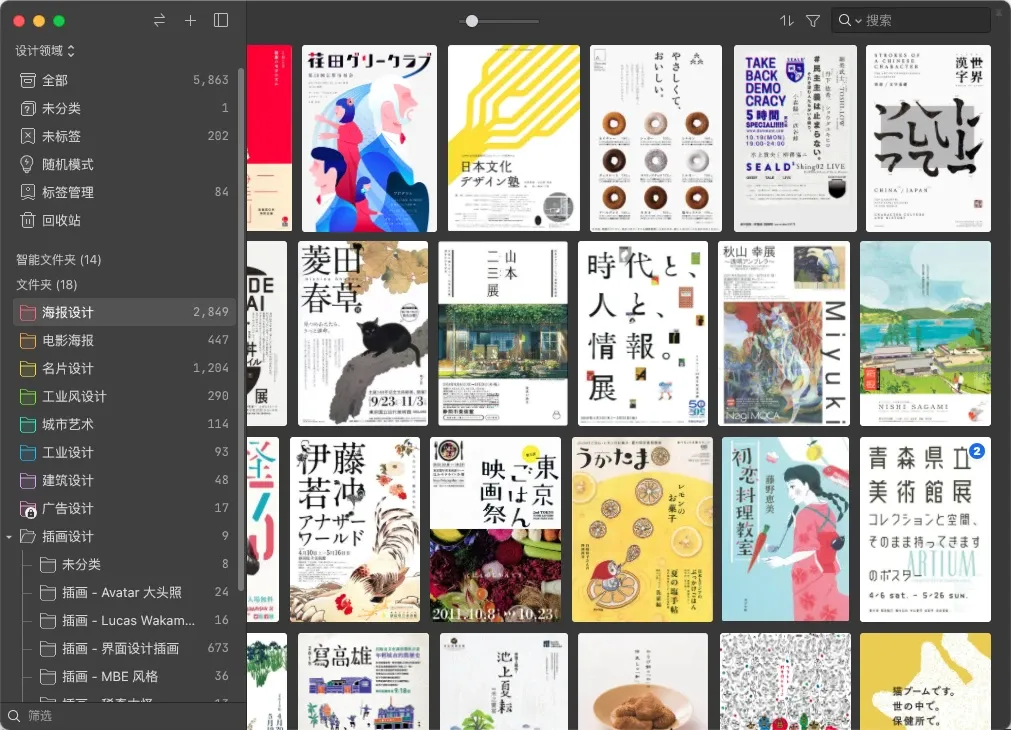Open 随机模式 random mode
Image resolution: width=1011 pixels, height=730 pixels.
click(124, 164)
